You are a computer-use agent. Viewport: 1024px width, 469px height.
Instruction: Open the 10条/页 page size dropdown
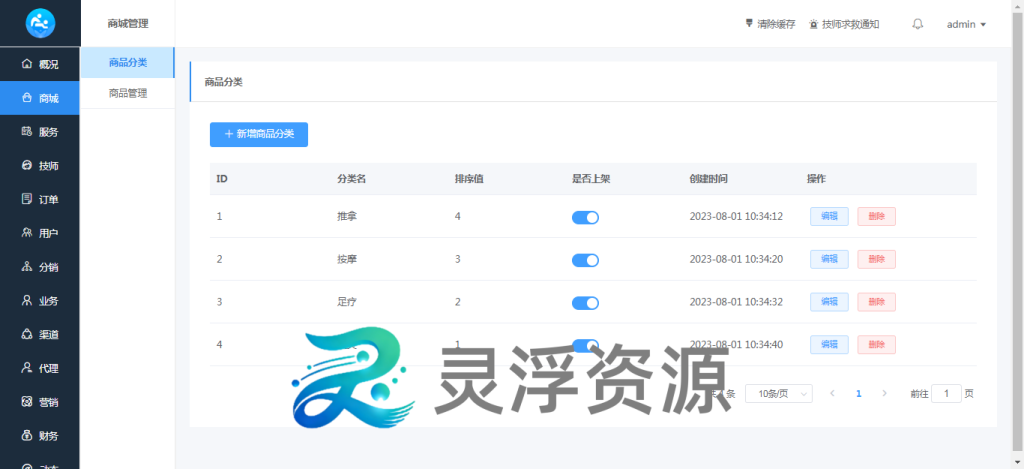coord(779,393)
